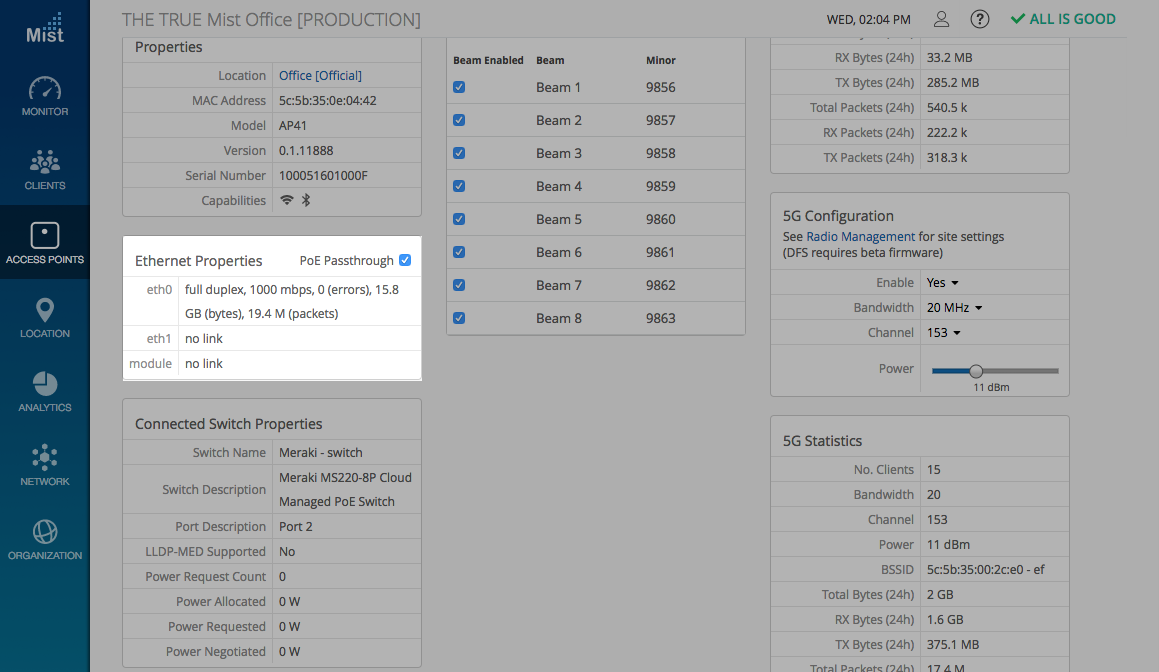
Task: Disable the Beam 5 checkbox
Action: pyautogui.click(x=459, y=219)
